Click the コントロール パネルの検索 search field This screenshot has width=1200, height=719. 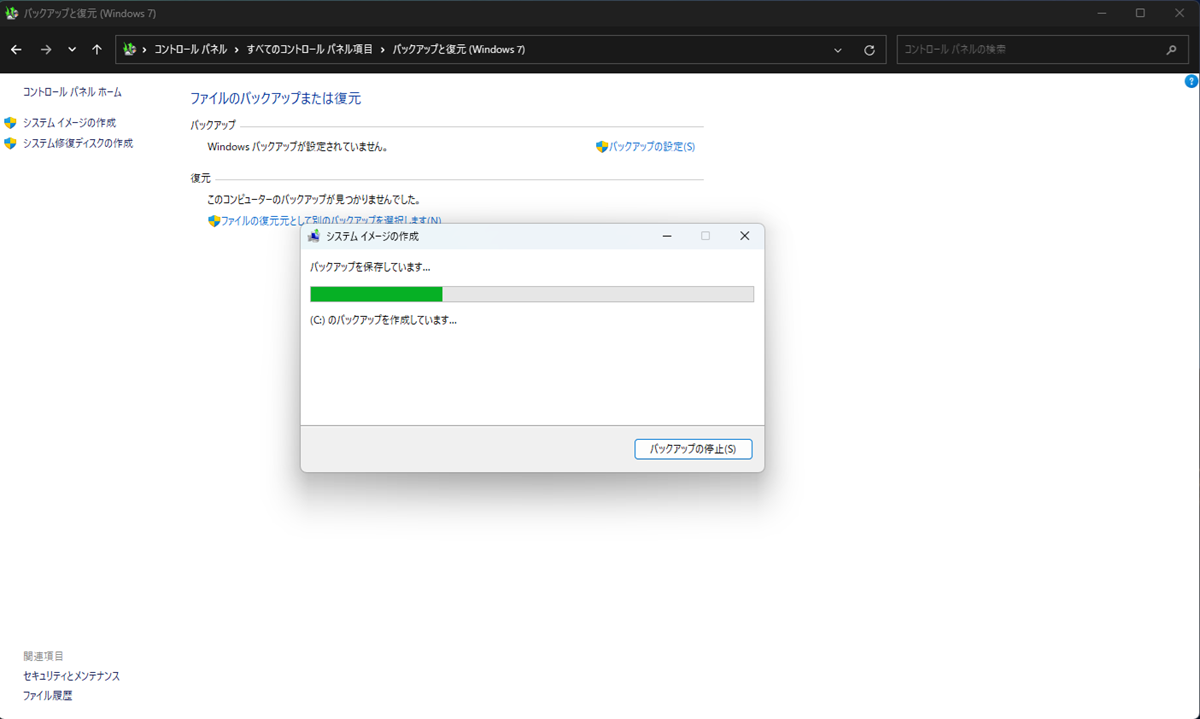click(1042, 50)
